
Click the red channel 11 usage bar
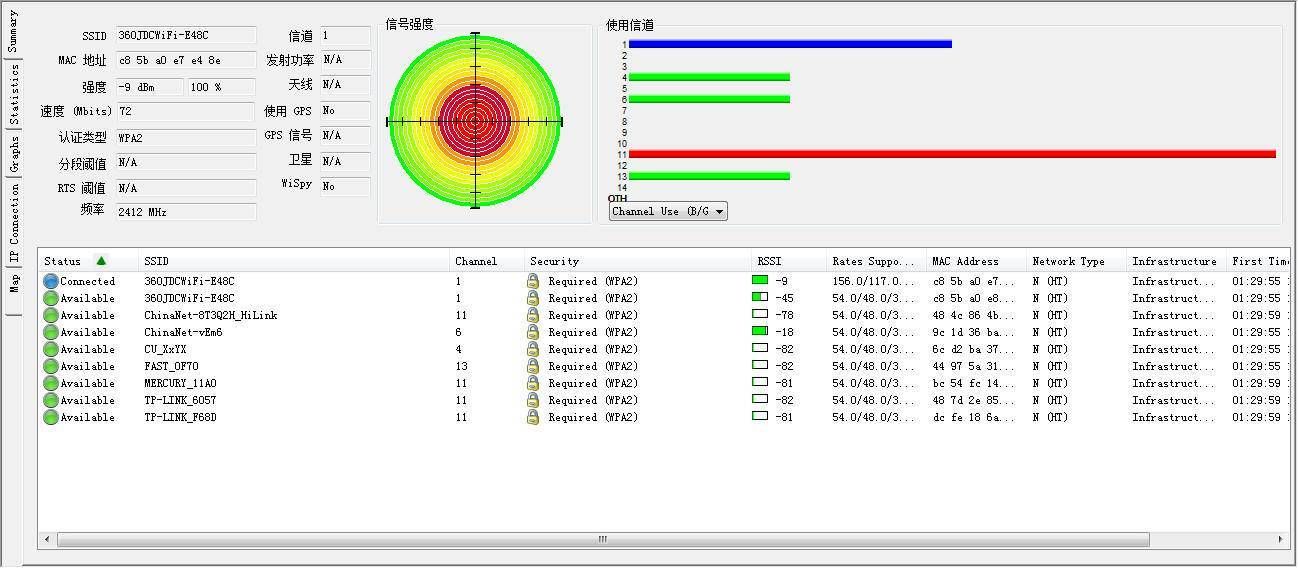click(951, 154)
